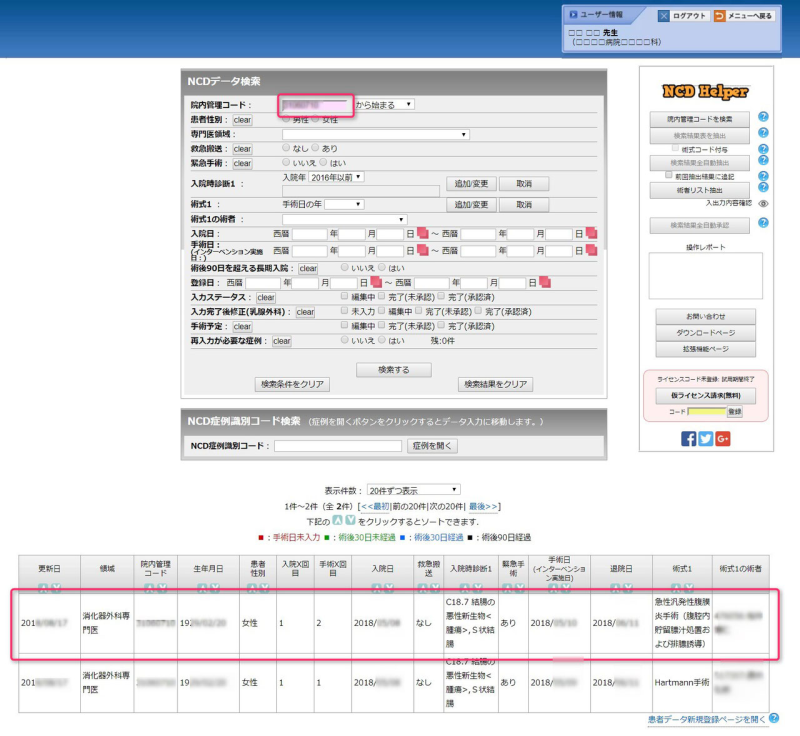Enable 前回抽出結果に追記 checkbox
The image size is (800, 736).
669,175
